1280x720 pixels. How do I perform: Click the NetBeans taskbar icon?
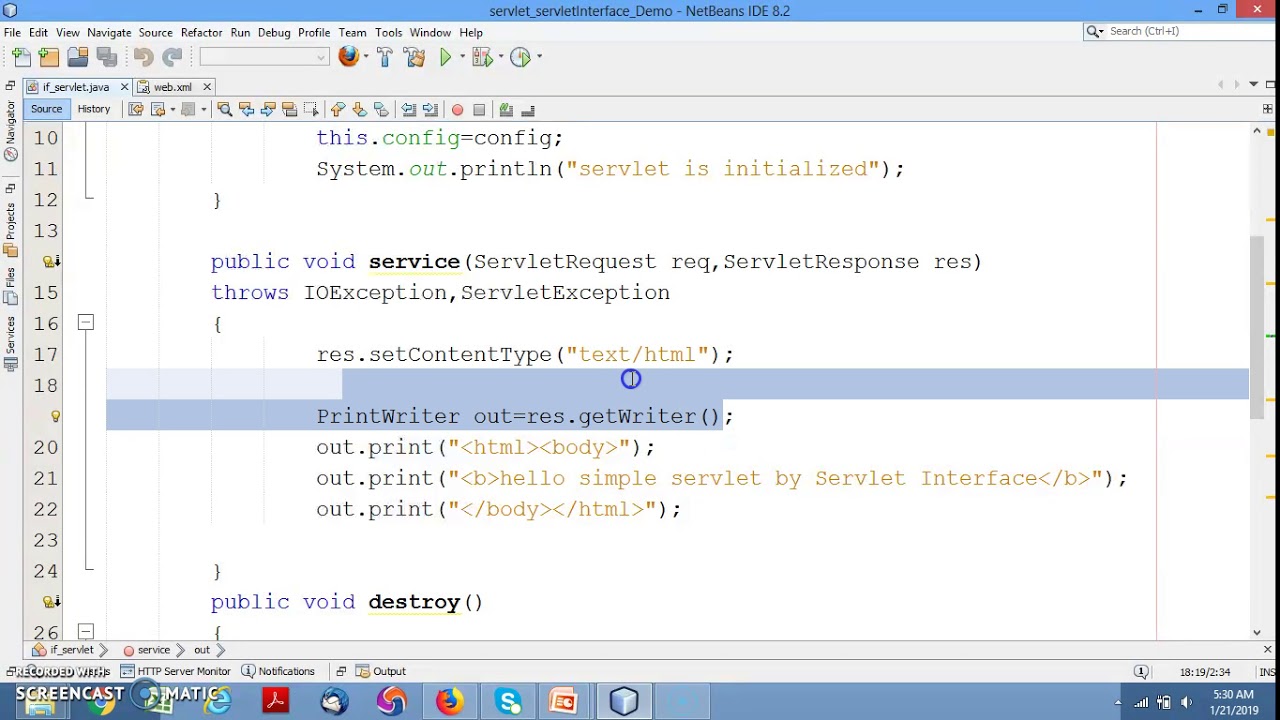624,701
